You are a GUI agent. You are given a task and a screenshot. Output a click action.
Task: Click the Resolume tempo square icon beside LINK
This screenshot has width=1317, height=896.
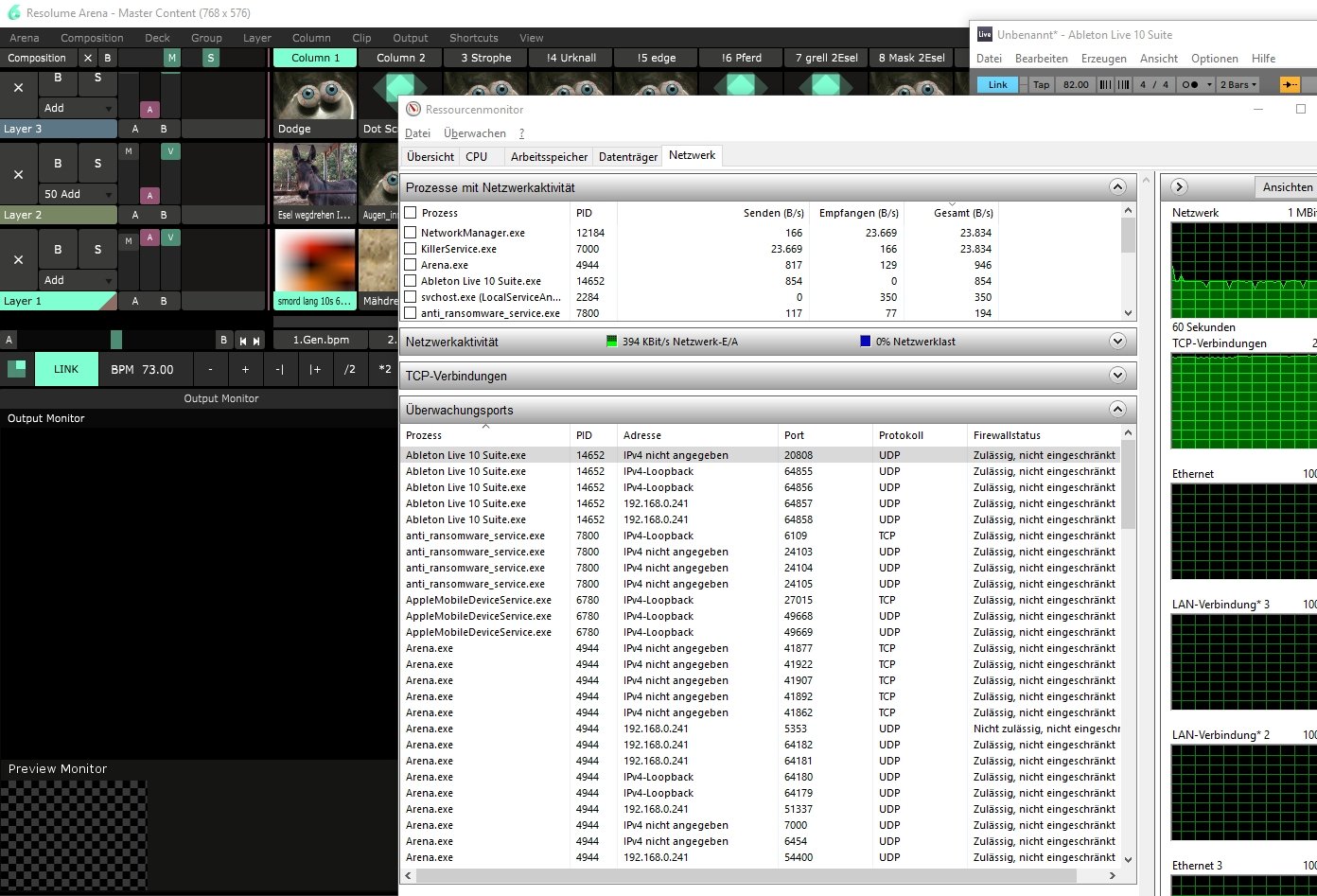(17, 369)
